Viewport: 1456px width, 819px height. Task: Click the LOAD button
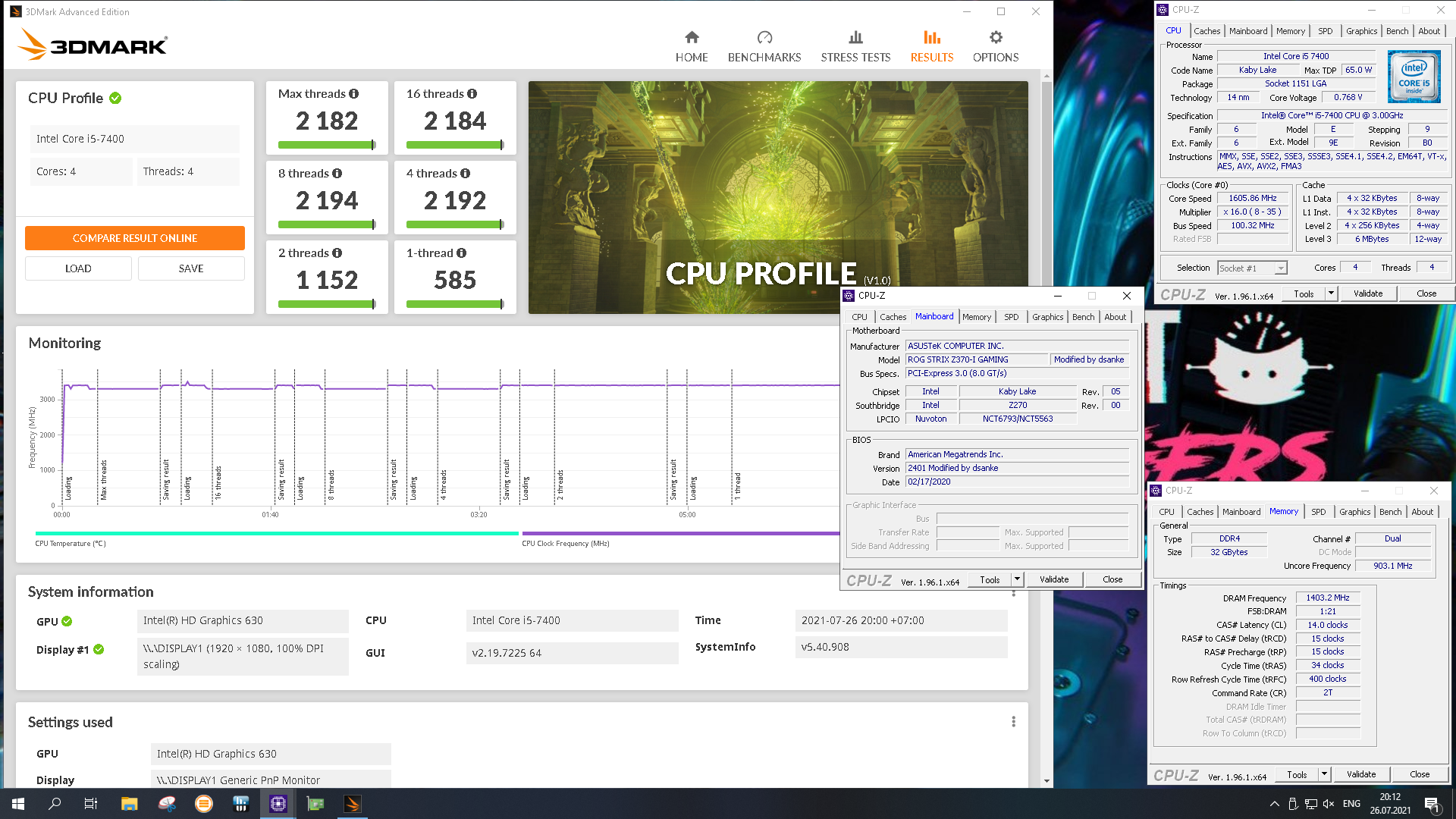click(x=78, y=268)
